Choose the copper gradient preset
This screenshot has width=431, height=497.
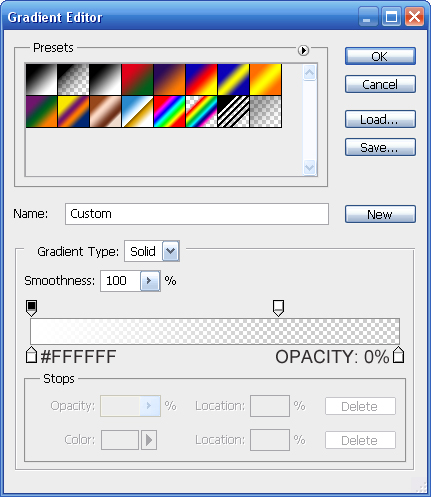105,112
